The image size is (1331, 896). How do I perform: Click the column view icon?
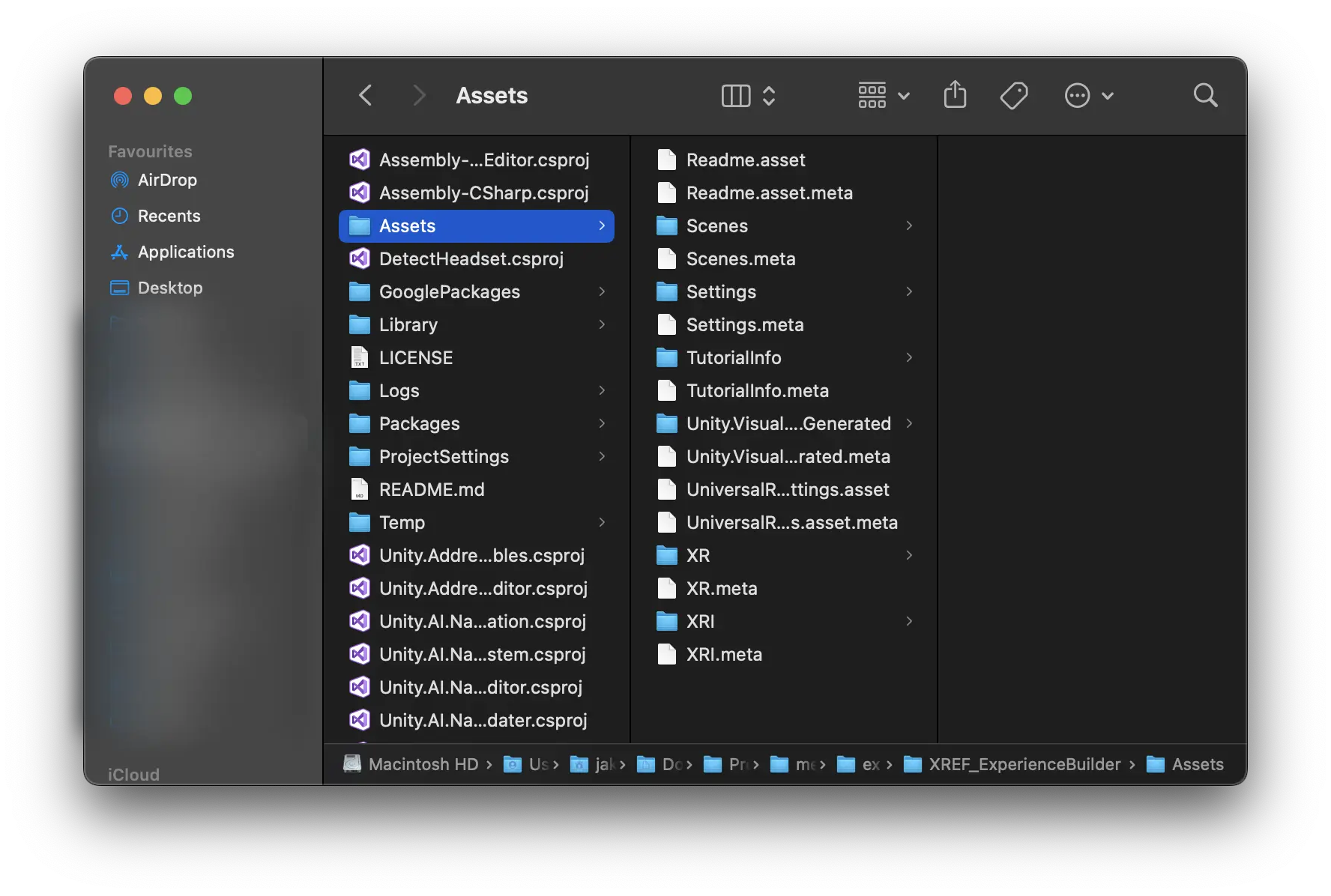click(x=736, y=95)
